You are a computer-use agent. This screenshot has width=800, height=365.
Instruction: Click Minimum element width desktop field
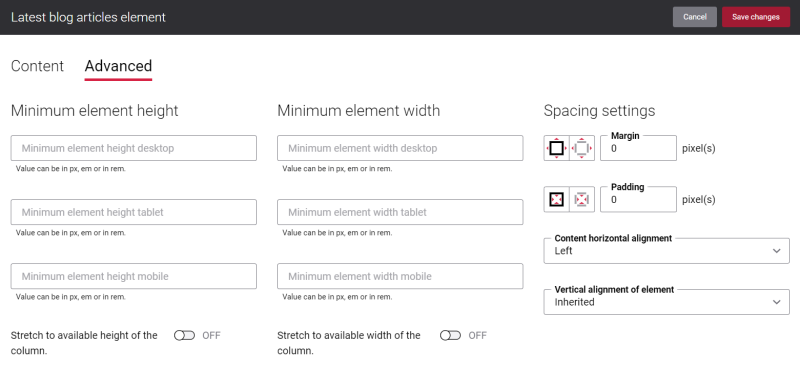pos(400,148)
